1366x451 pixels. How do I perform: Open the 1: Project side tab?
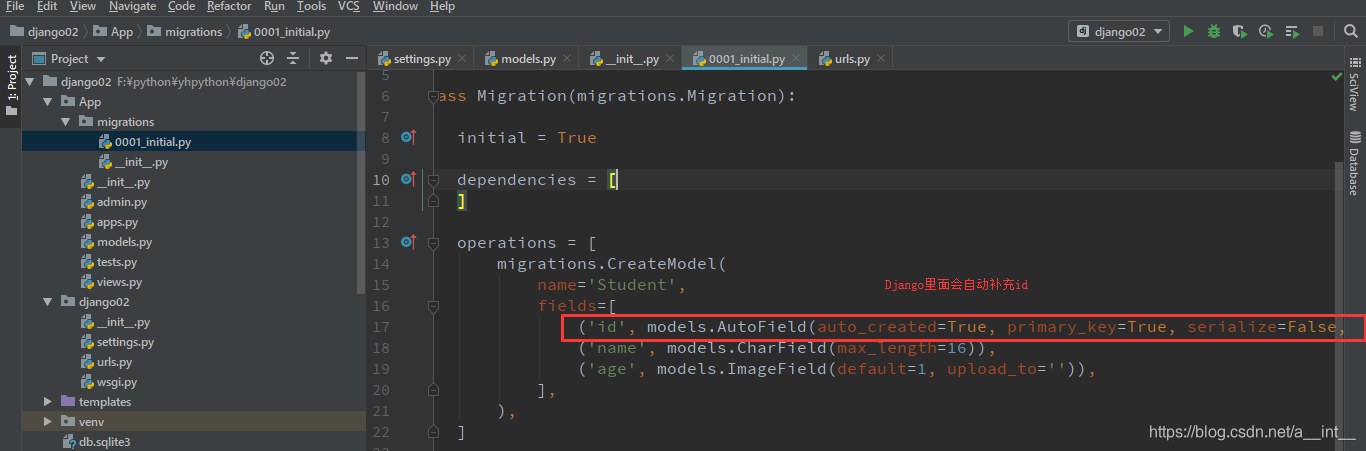11,85
